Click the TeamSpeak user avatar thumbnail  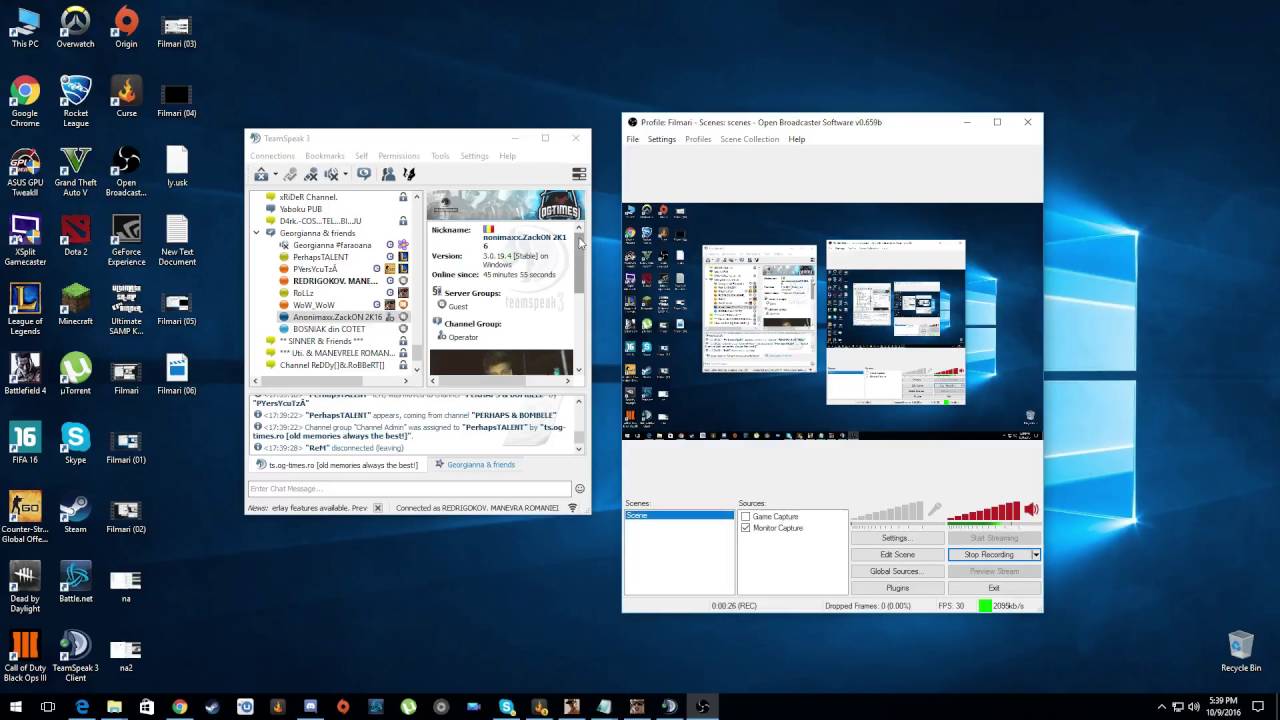501,362
